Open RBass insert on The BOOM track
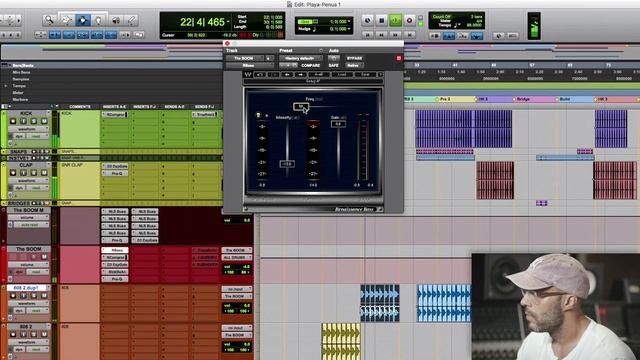This screenshot has height=360, width=640. pyautogui.click(x=115, y=250)
